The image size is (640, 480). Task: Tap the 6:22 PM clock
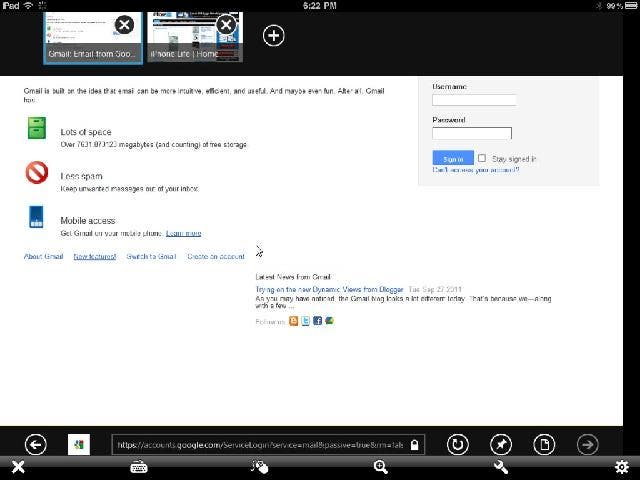coord(320,6)
